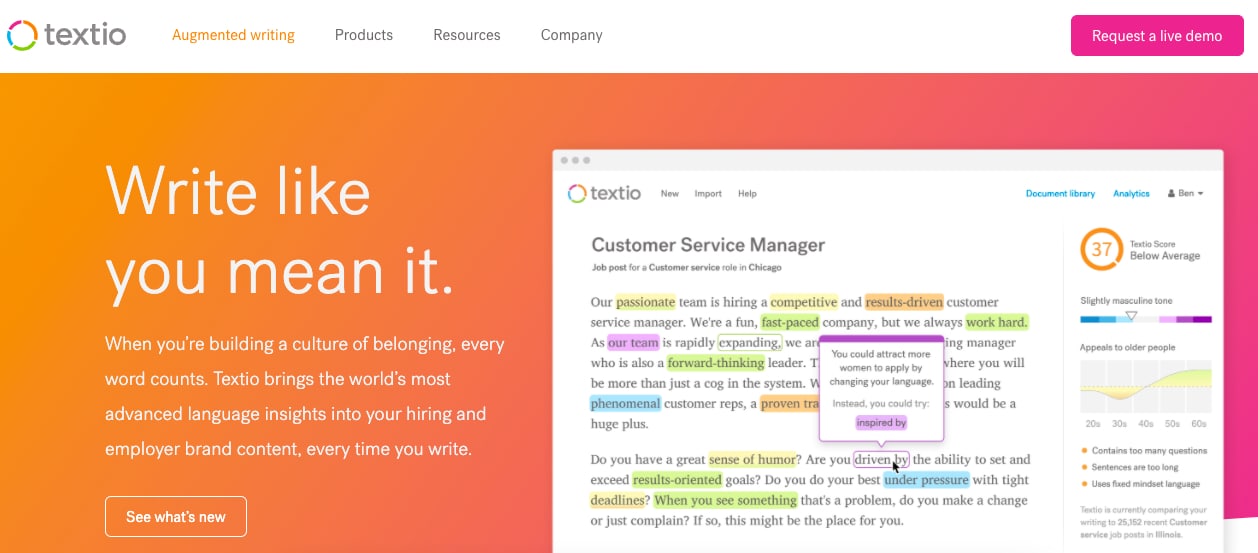Image resolution: width=1258 pixels, height=553 pixels.
Task: Click the outlined phrase driven by
Action: pos(881,460)
